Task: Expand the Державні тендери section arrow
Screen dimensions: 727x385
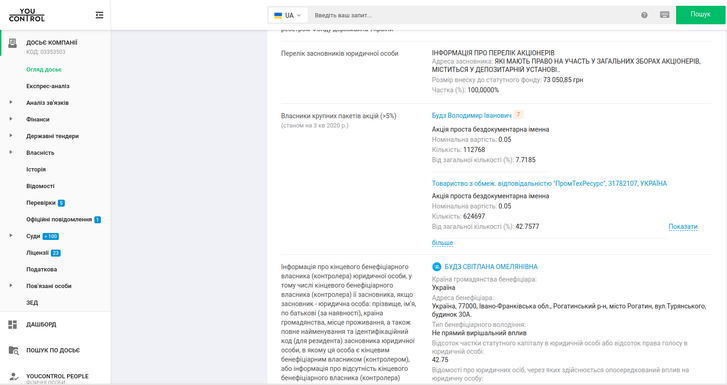Action: 11,135
